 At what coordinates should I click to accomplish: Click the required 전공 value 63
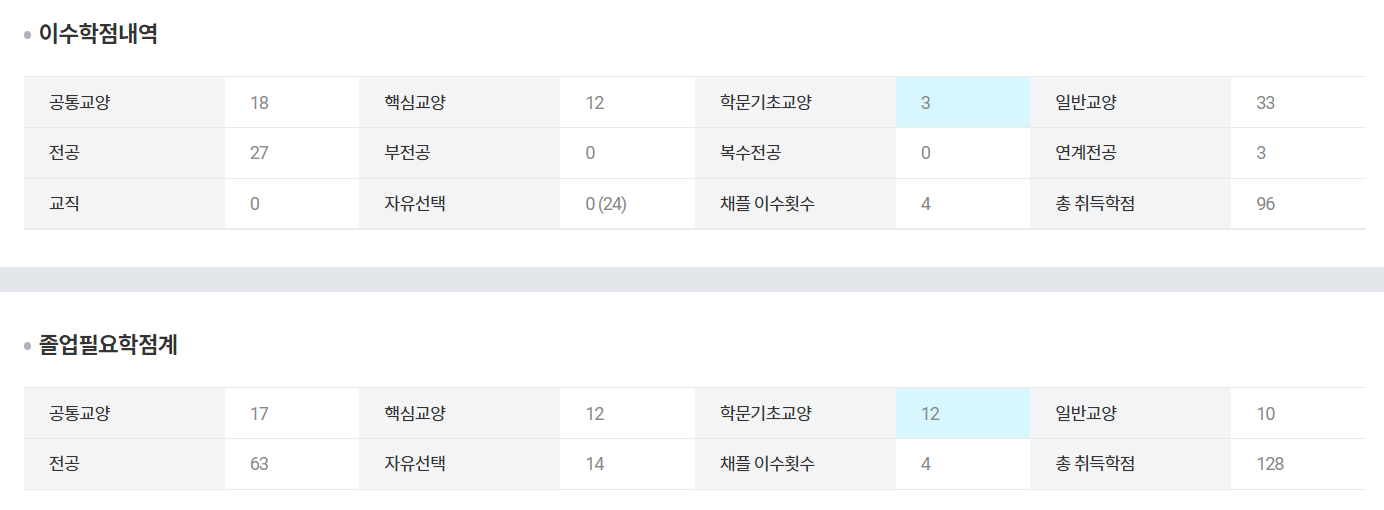pos(260,464)
